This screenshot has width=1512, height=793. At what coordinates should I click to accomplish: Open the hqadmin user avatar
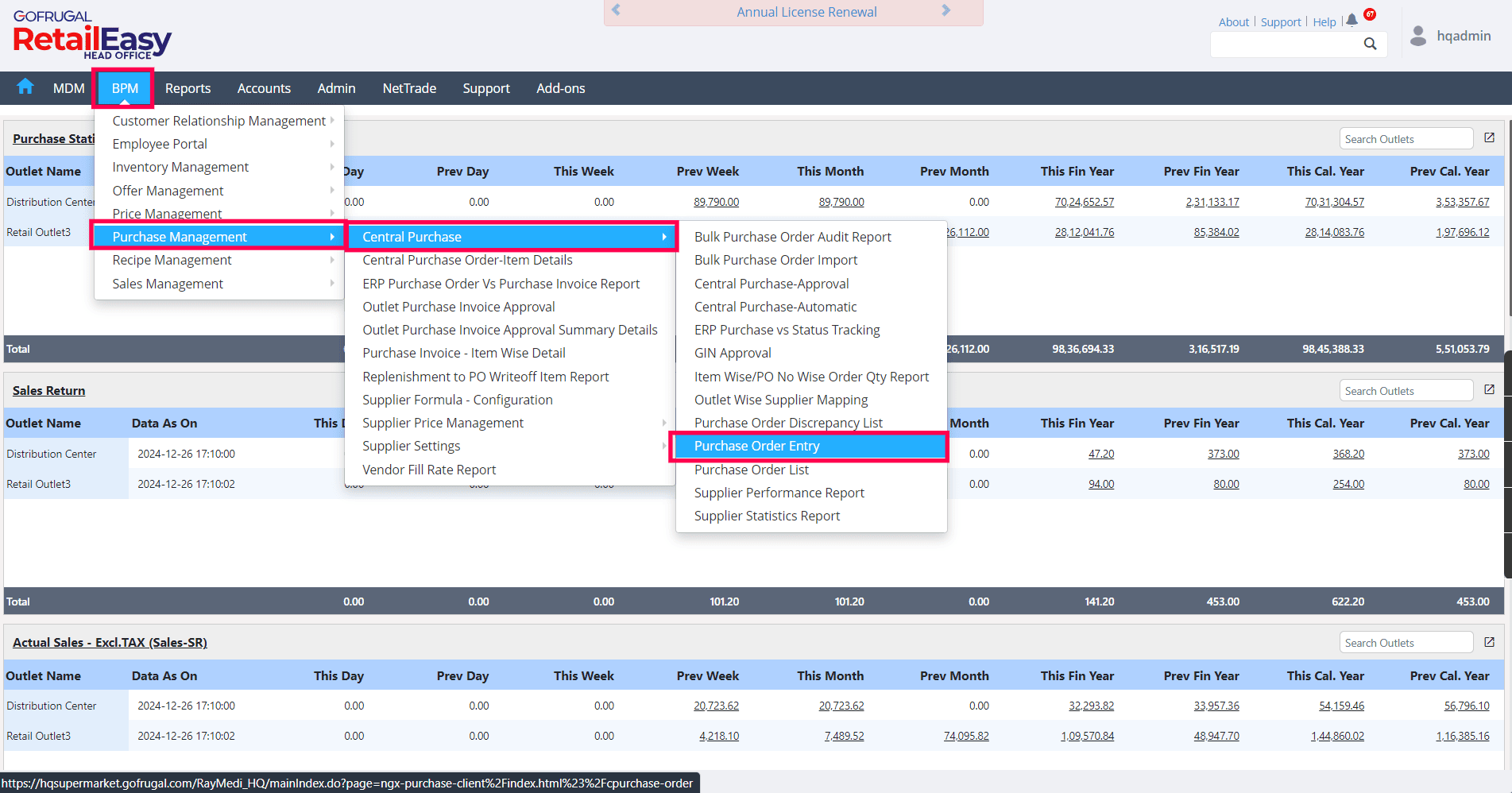pyautogui.click(x=1418, y=36)
